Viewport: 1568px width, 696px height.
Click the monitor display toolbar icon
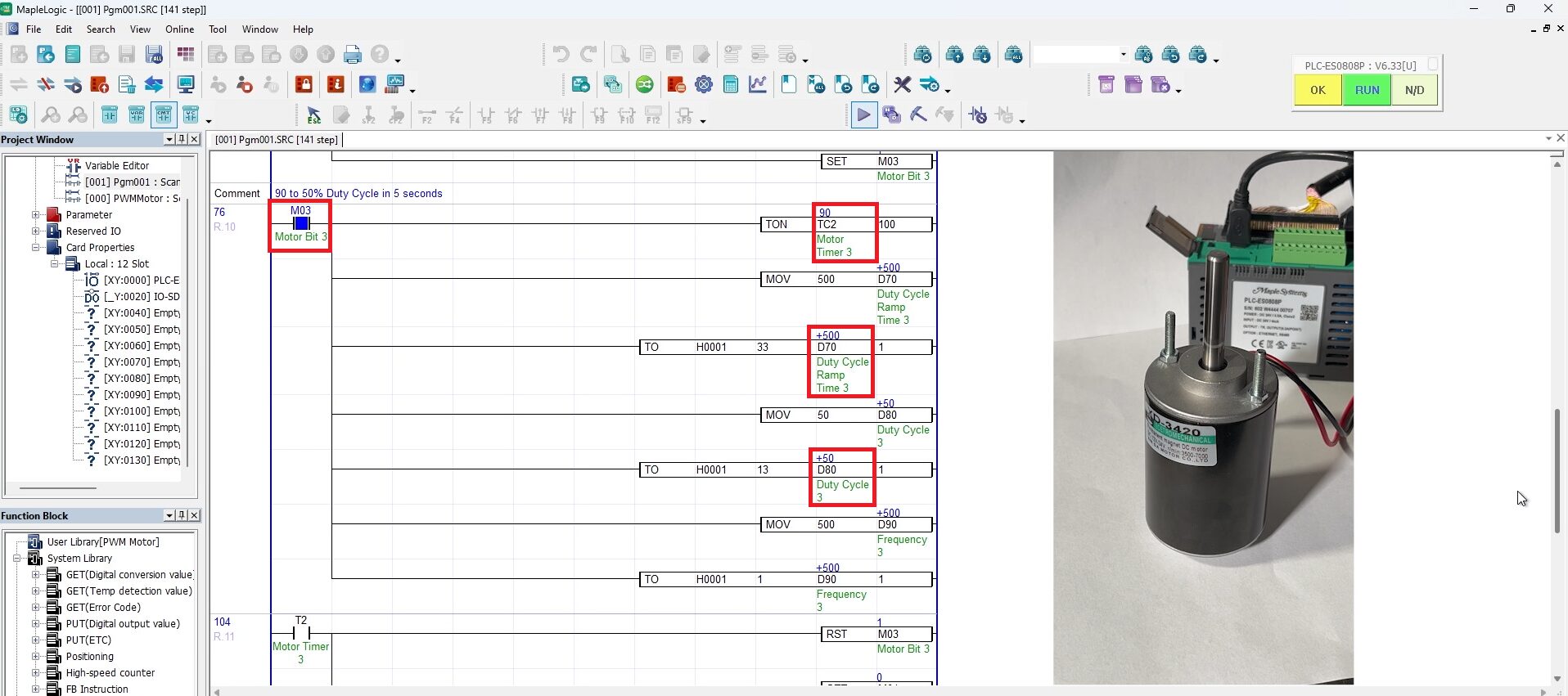click(186, 84)
